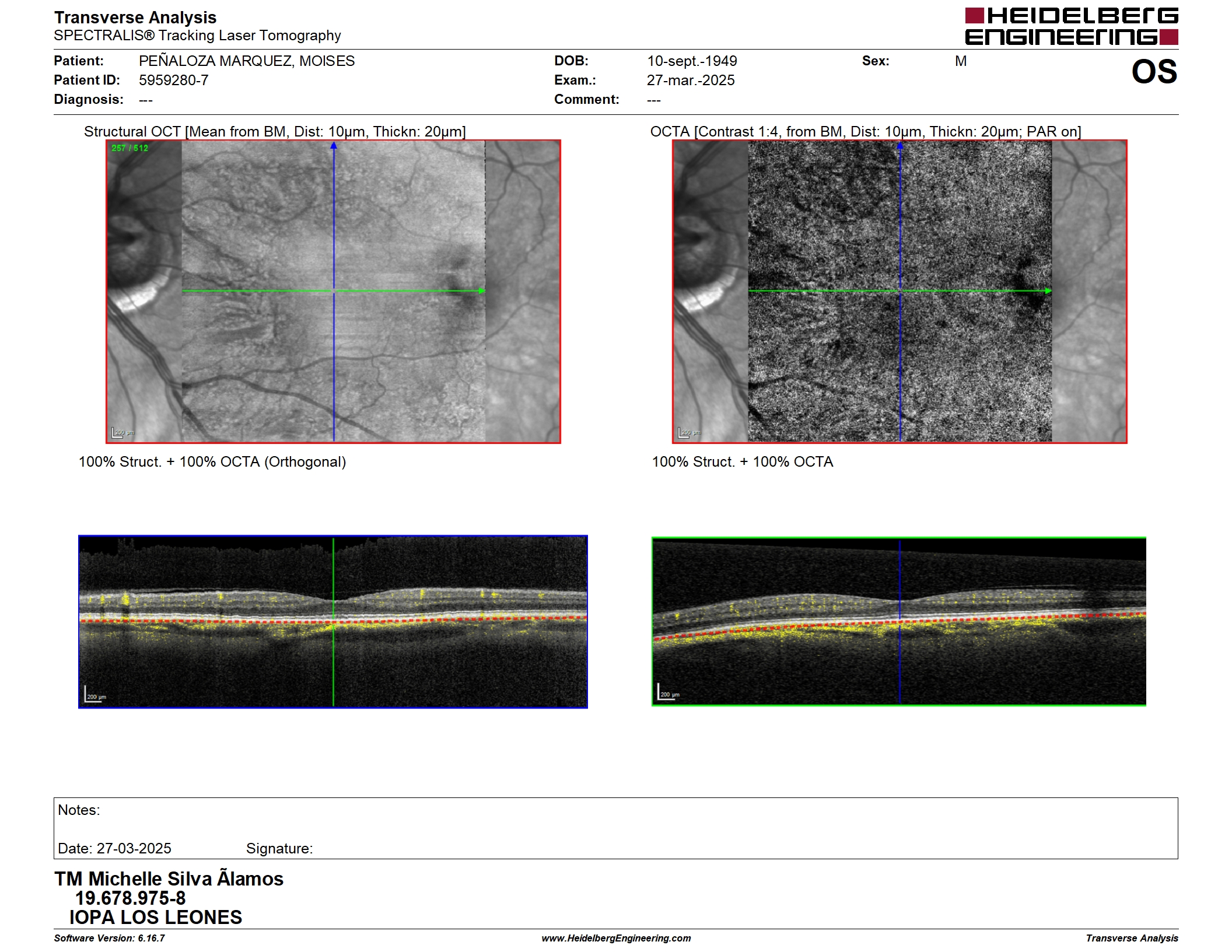The height and width of the screenshot is (952, 1232).
Task: Click the Structural OCT caption text
Action: pyautogui.click(x=275, y=131)
